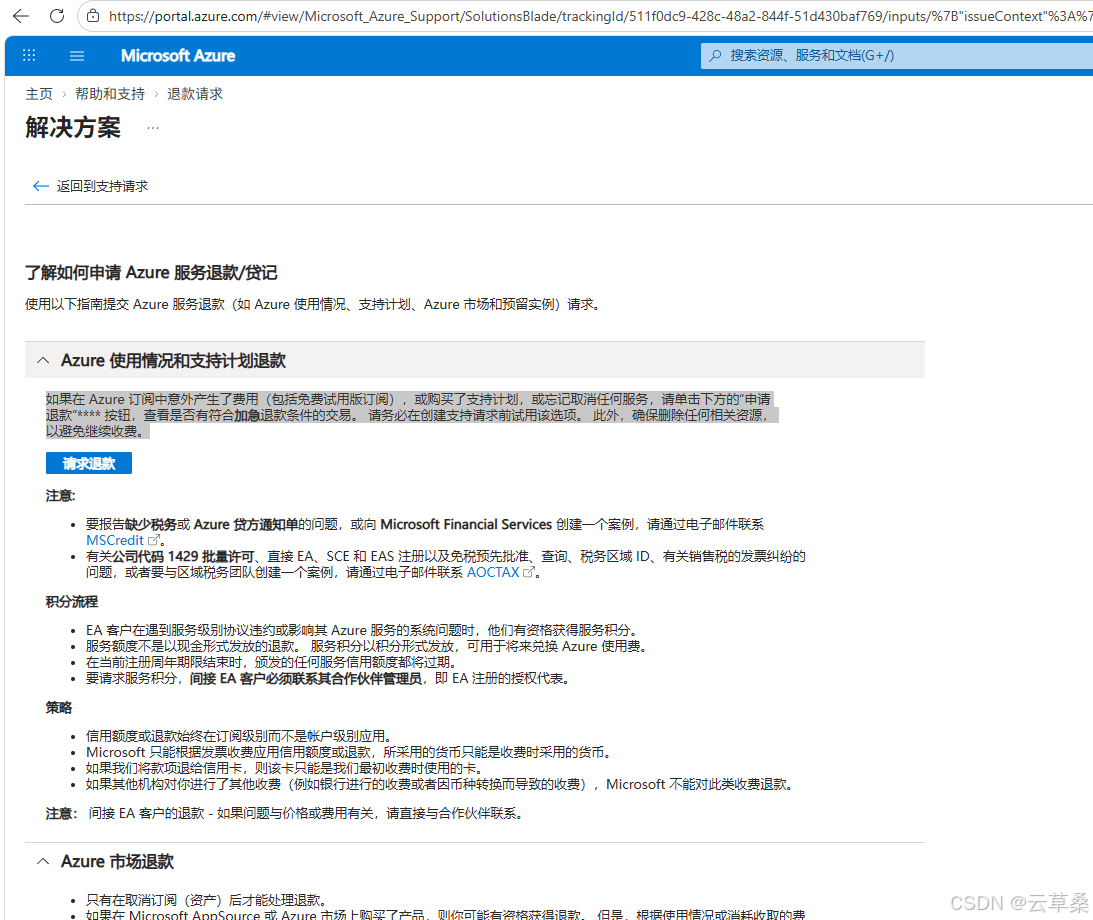Viewport: 1093px width, 920px height.
Task: Open the MSCredit email link
Action: click(115, 540)
